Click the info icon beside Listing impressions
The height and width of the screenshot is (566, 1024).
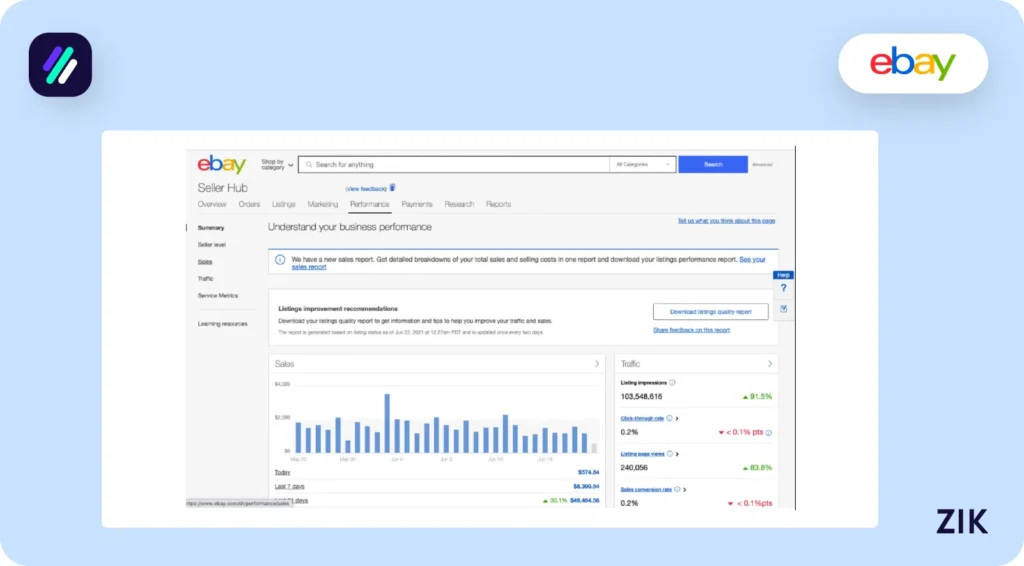672,382
